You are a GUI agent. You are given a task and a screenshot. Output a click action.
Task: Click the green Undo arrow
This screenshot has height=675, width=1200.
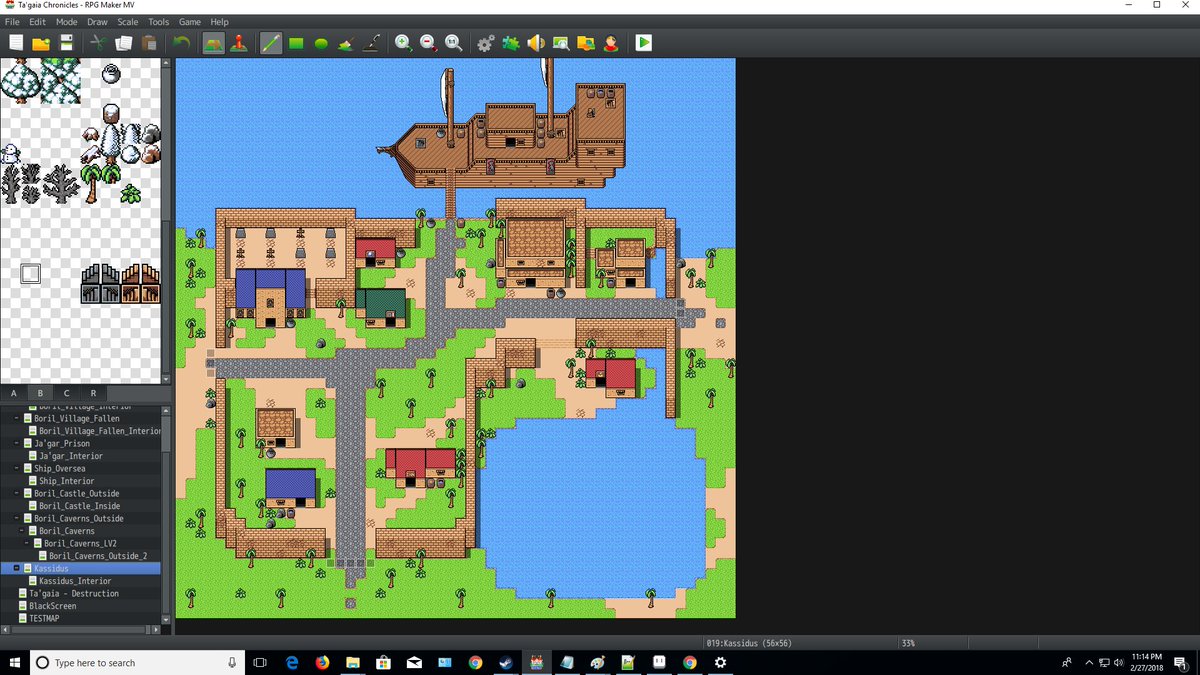pyautogui.click(x=181, y=43)
